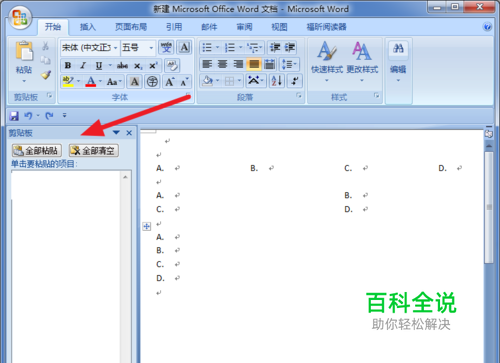Align text left
The width and height of the screenshot is (500, 363).
[207, 64]
